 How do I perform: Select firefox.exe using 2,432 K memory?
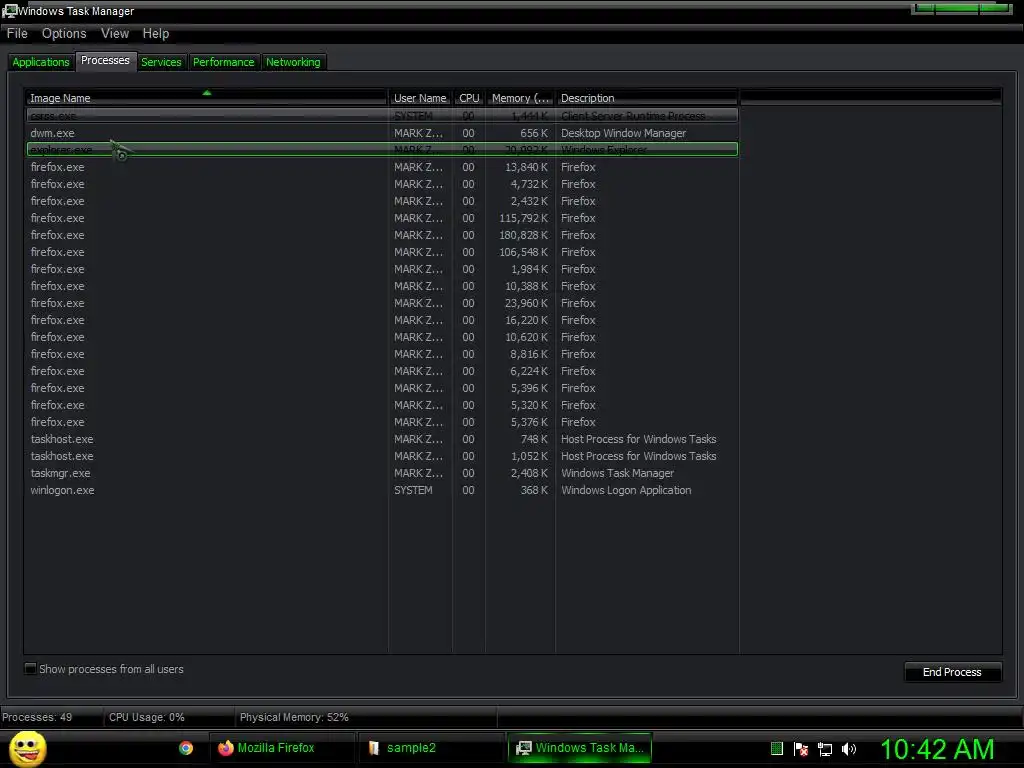pos(382,201)
